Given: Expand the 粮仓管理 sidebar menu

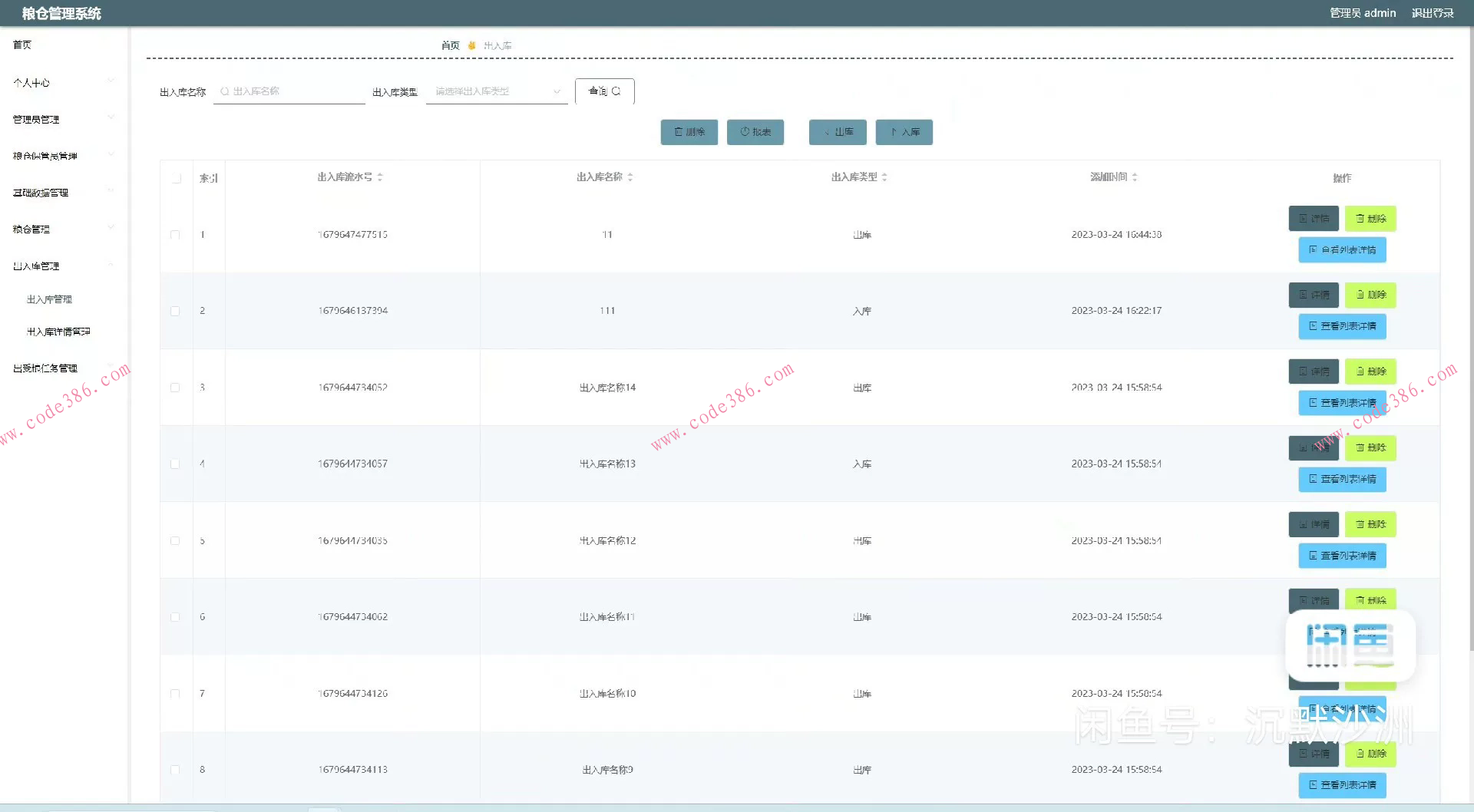Looking at the screenshot, I should tap(61, 229).
